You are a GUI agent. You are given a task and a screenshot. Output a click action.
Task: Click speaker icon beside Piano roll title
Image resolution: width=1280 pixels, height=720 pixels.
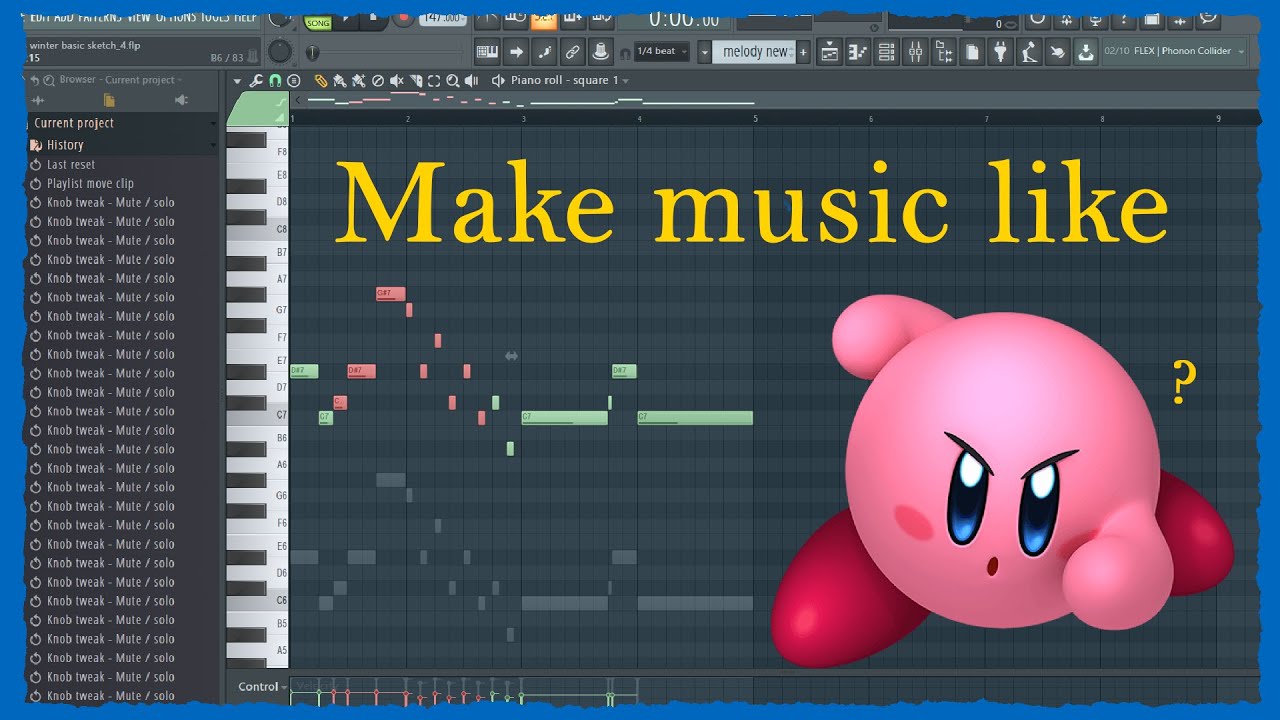coord(498,81)
